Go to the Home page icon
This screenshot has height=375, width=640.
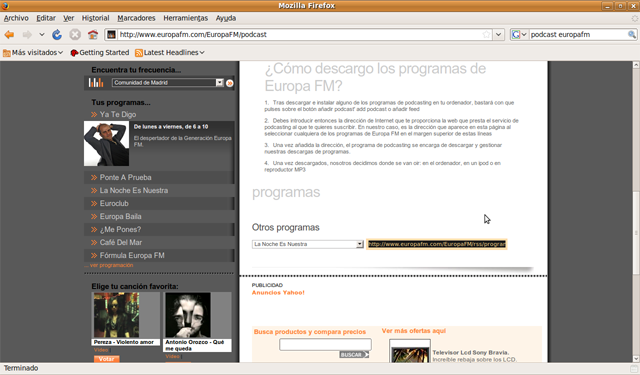(x=93, y=35)
